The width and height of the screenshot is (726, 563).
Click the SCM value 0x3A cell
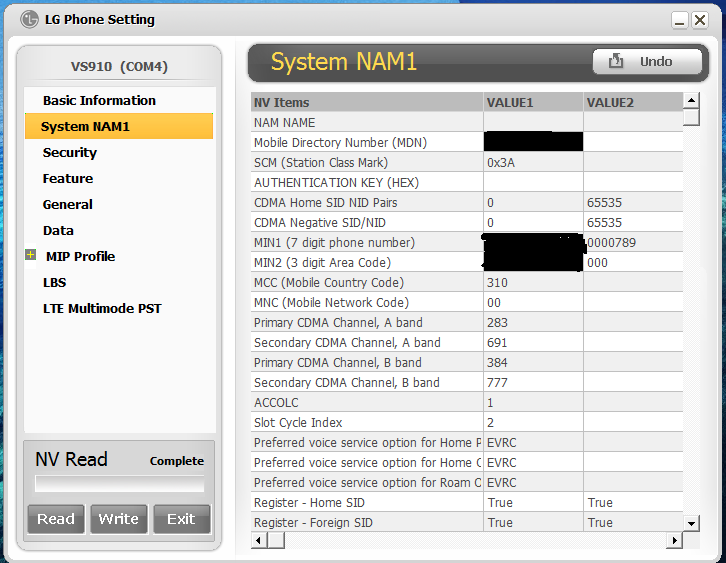(x=532, y=163)
